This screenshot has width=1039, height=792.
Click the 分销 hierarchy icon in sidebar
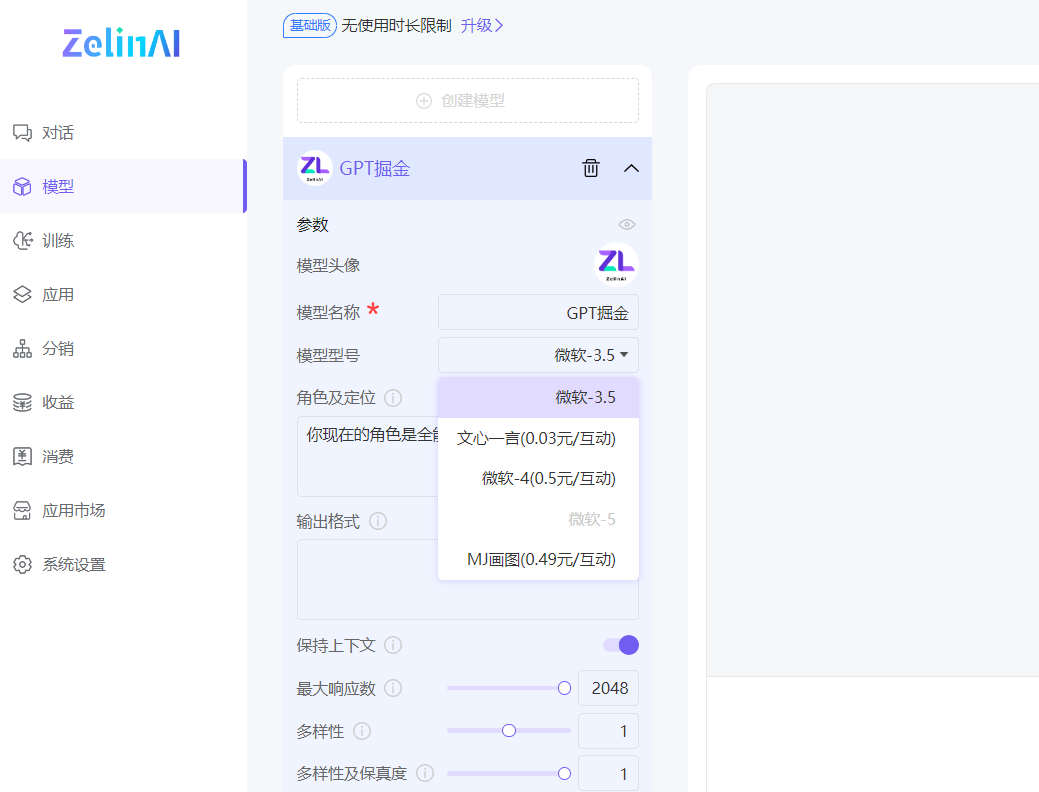tap(23, 349)
